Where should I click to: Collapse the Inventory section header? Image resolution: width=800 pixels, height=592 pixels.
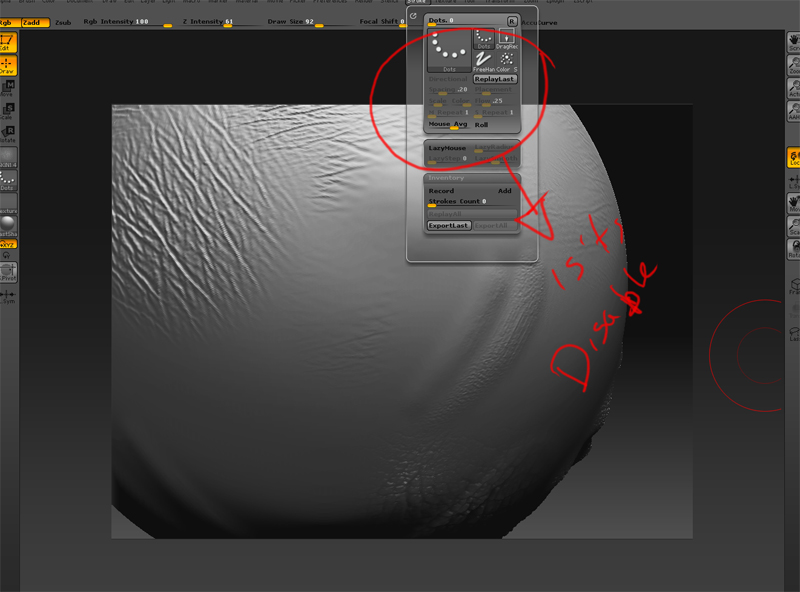(471, 178)
